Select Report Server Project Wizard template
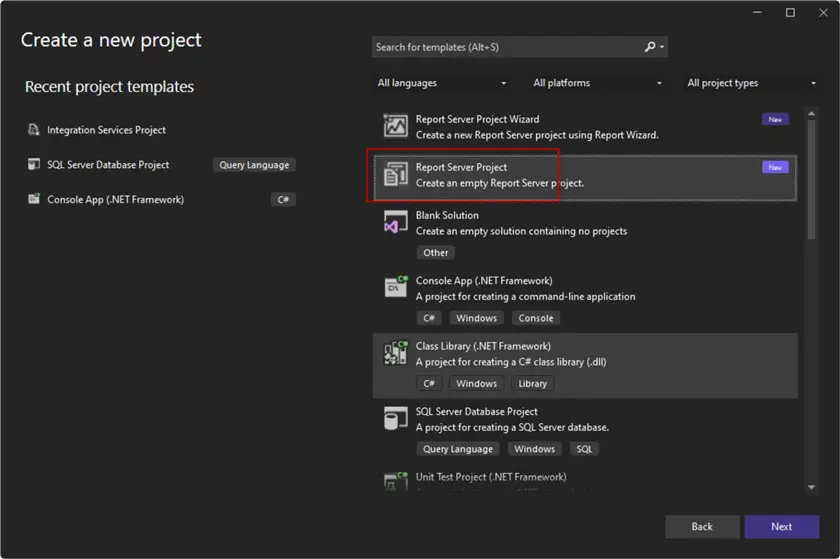 coord(585,127)
